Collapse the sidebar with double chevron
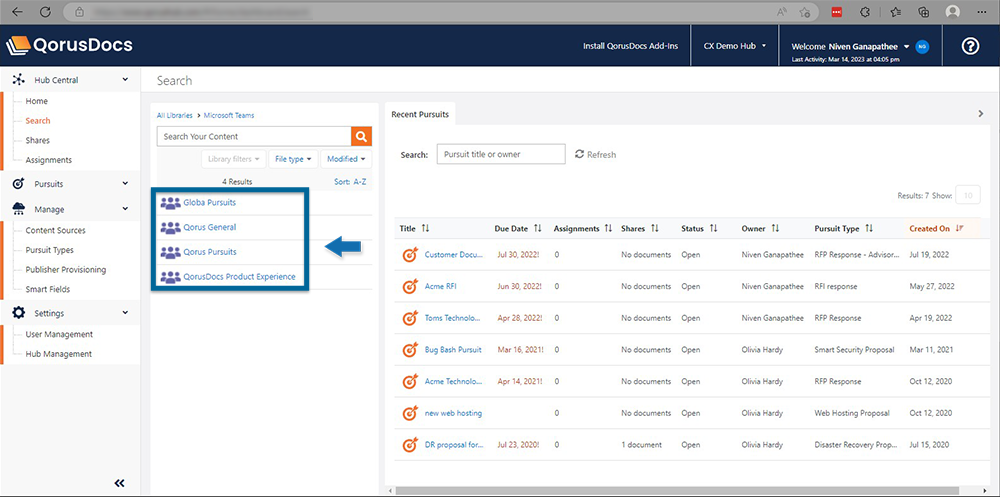Screen dimensions: 1000x497 [x=119, y=483]
